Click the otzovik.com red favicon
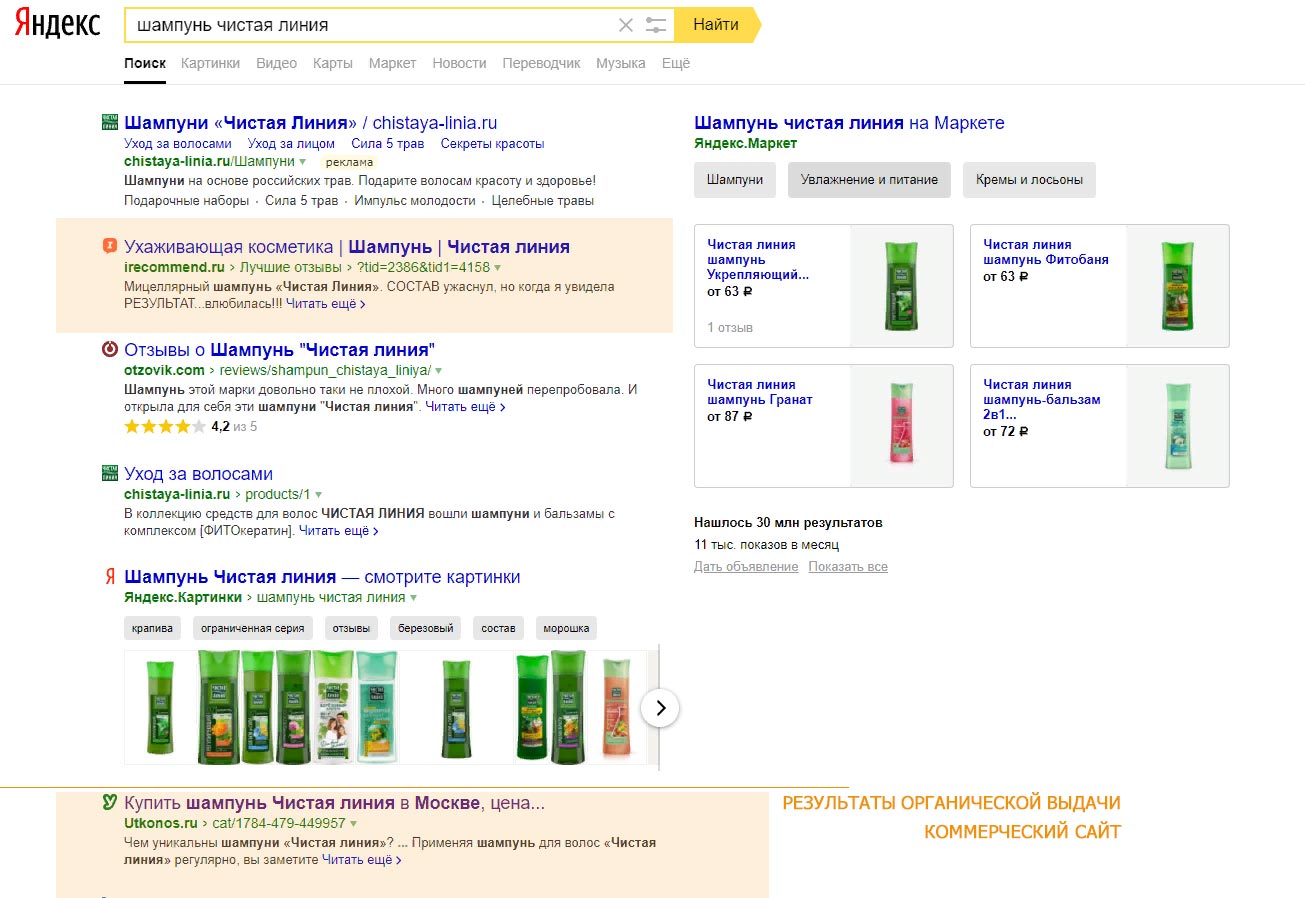The width and height of the screenshot is (1305, 898). click(x=110, y=349)
